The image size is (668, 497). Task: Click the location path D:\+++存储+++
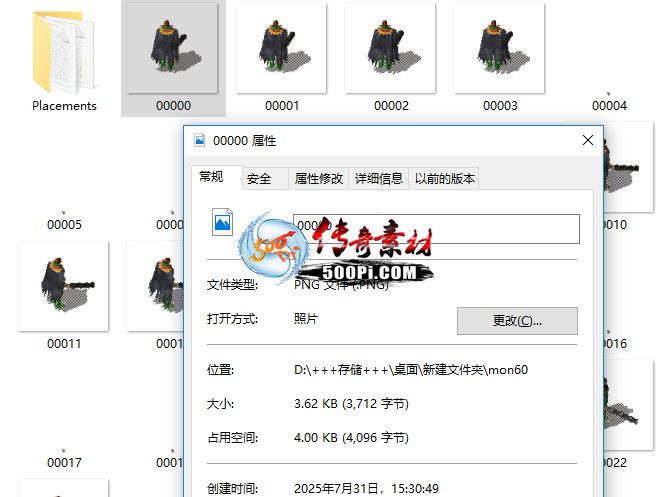coord(411,370)
